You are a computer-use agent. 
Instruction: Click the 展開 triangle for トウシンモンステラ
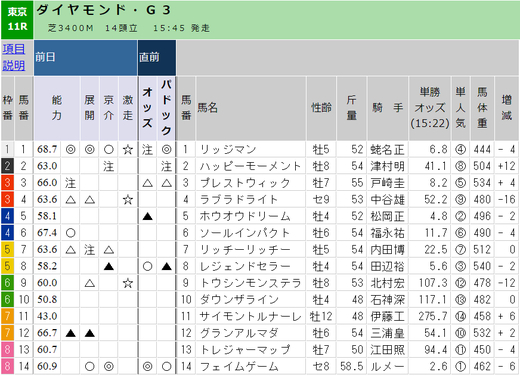click(x=90, y=283)
